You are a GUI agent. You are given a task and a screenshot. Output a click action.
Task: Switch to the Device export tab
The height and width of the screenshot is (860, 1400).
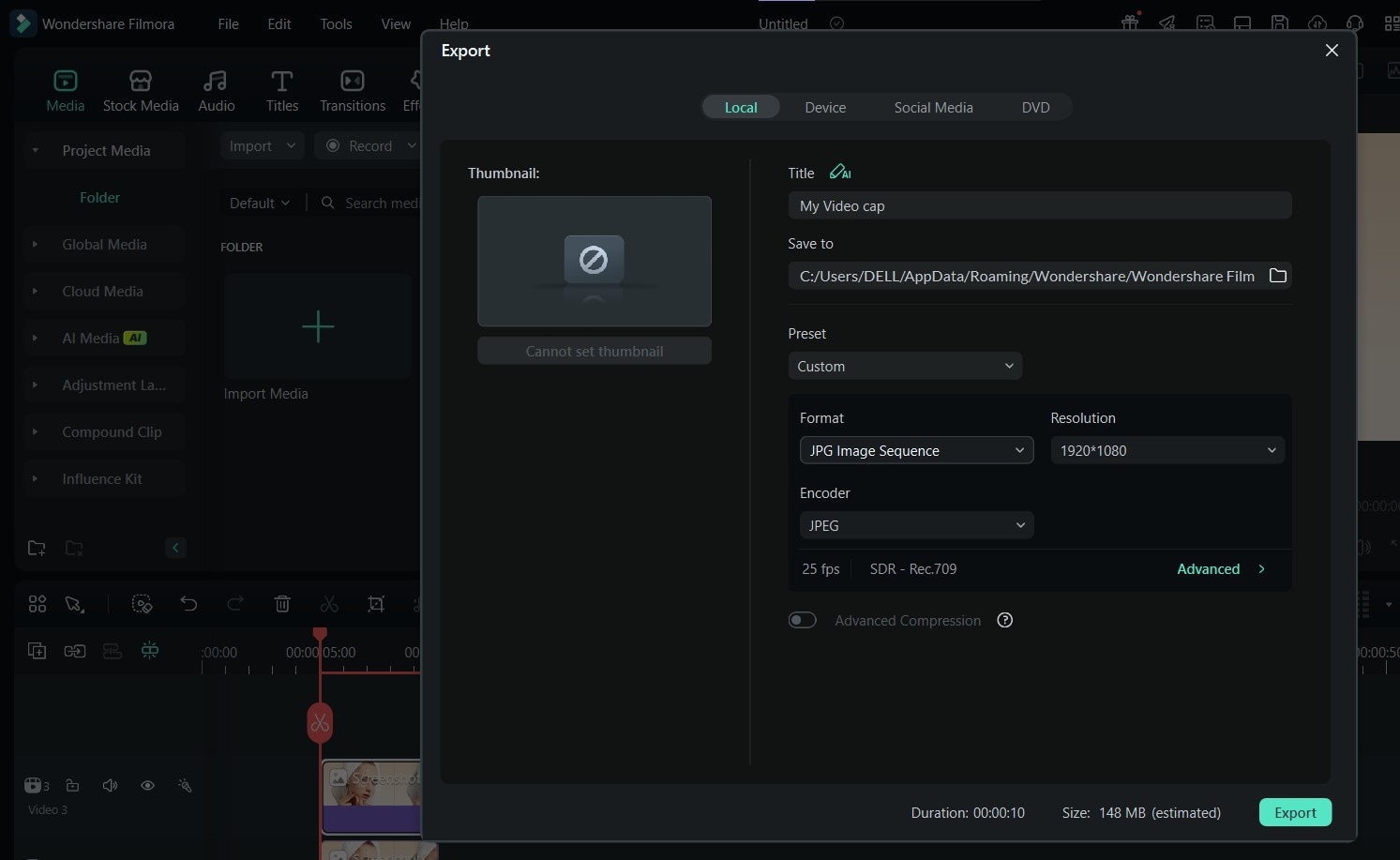pyautogui.click(x=825, y=107)
